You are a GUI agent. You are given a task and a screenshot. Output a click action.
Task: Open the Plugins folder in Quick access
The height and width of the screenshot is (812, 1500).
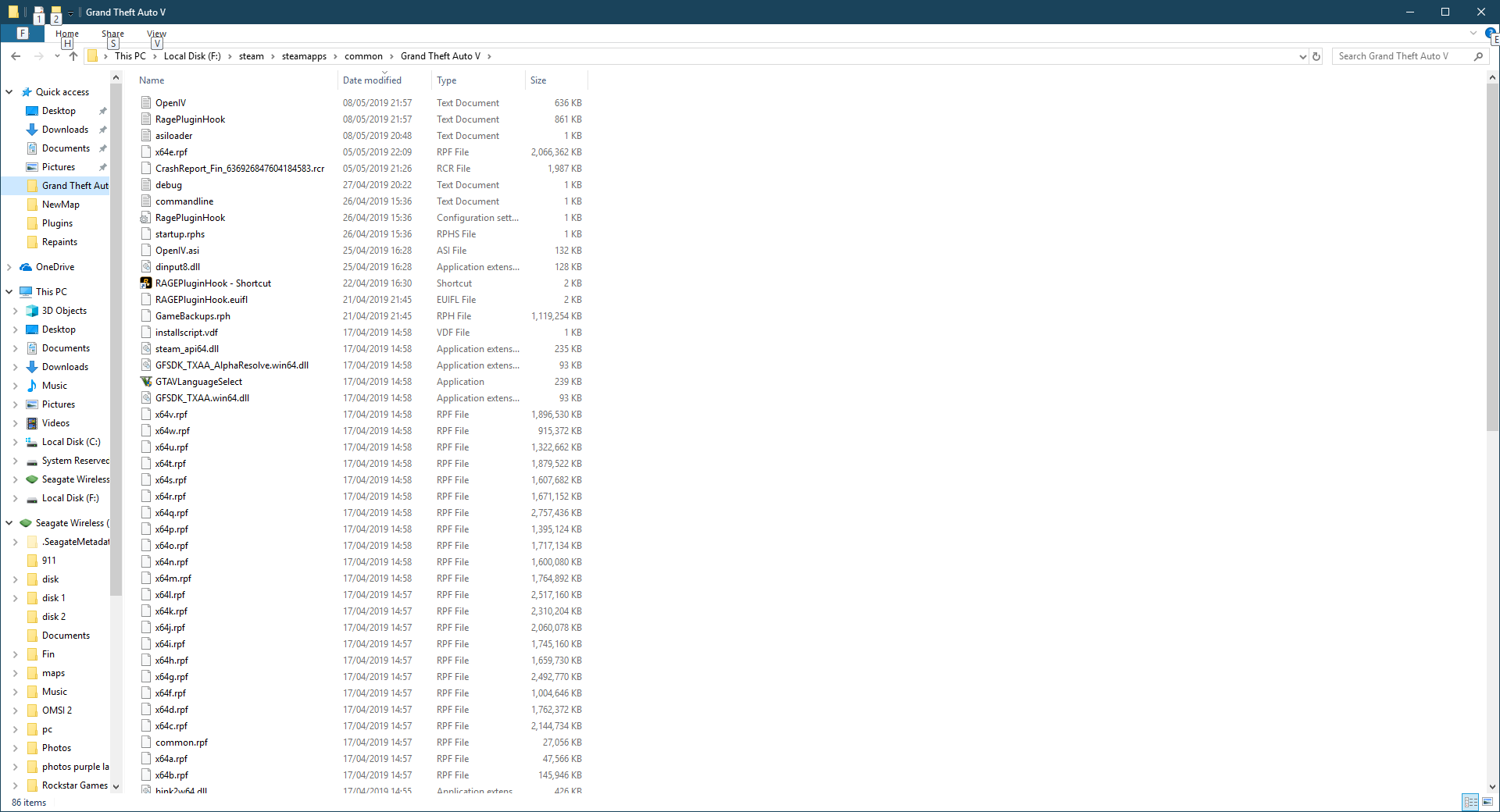point(57,223)
